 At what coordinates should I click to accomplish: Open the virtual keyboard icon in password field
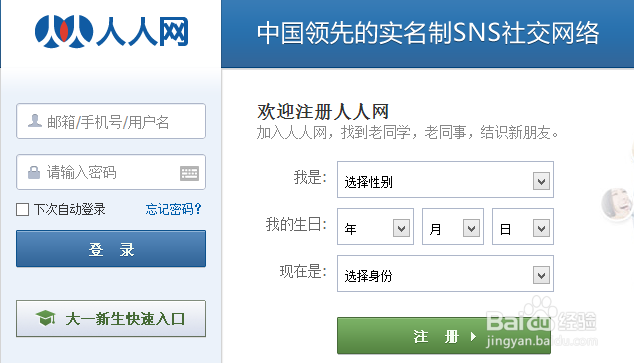pos(189,173)
